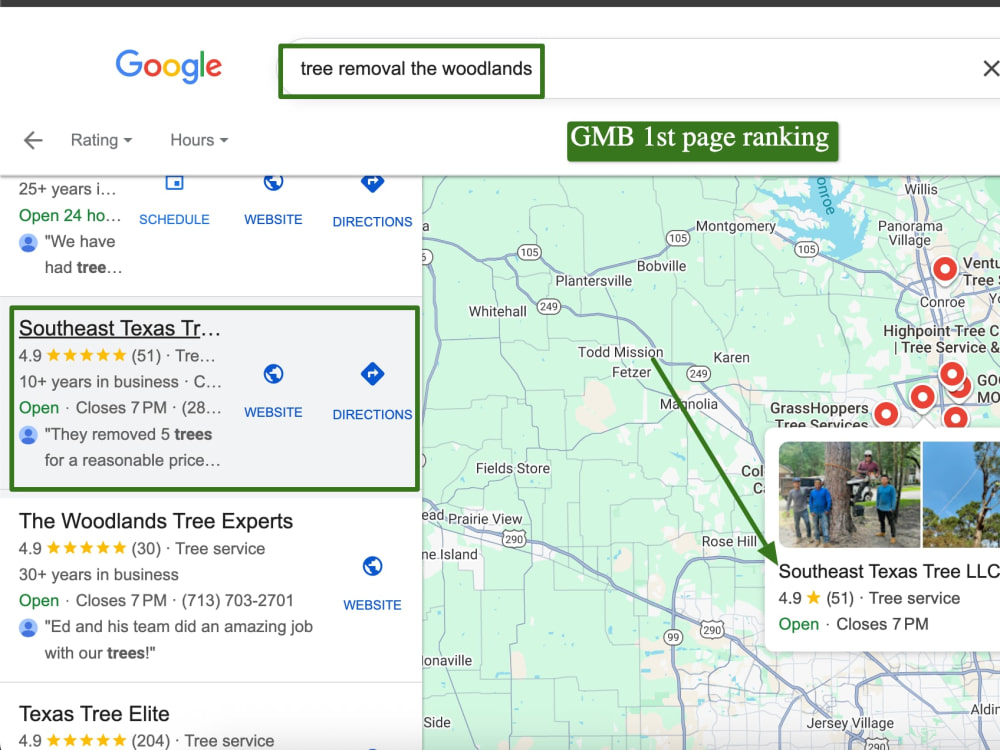This screenshot has height=750, width=1000.
Task: Click WEBSITE label in Open 24 hours listing
Action: [273, 219]
